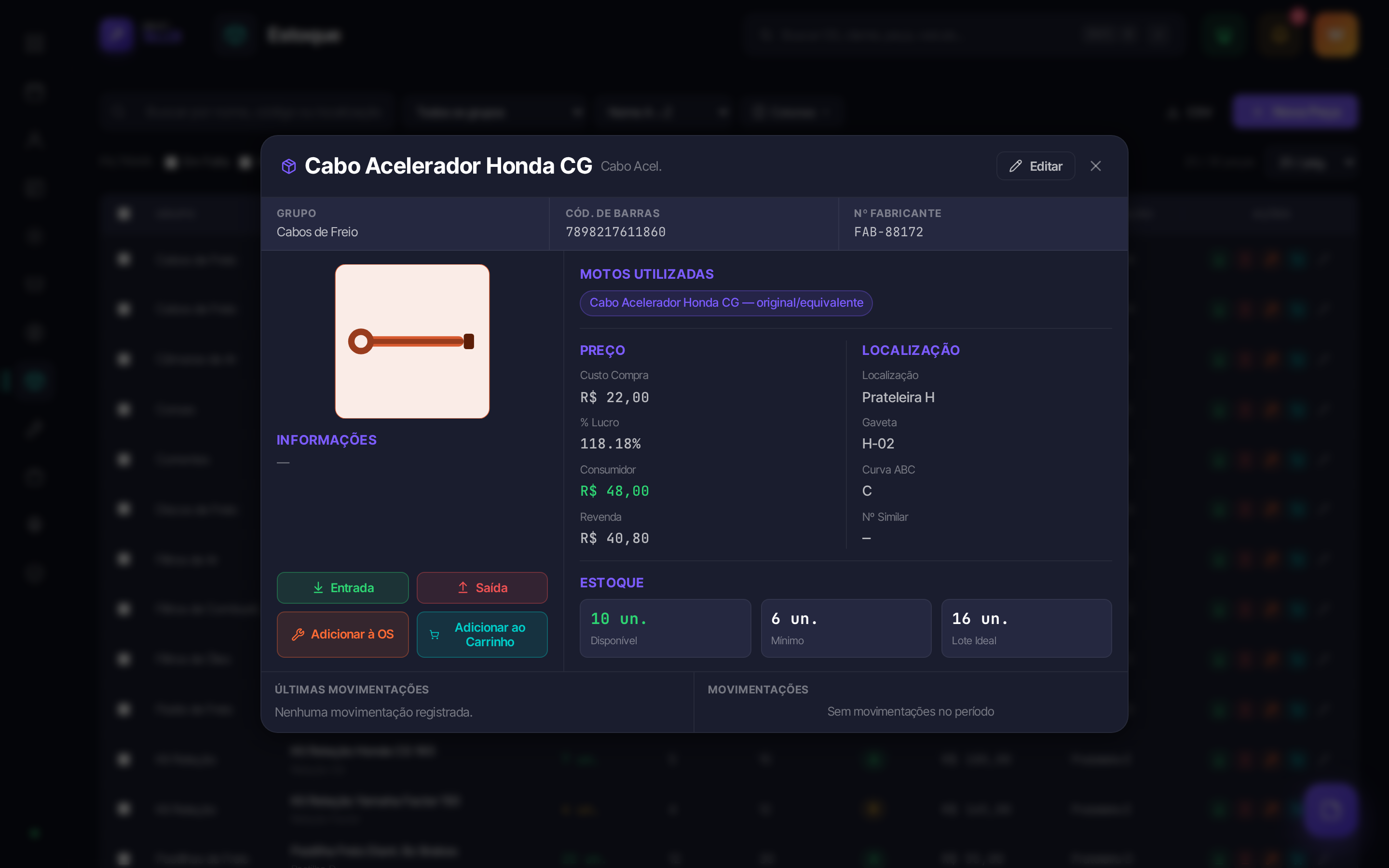Click the wrench icon on Adicionar à OS
Viewport: 1389px width, 868px height.
pyautogui.click(x=298, y=634)
